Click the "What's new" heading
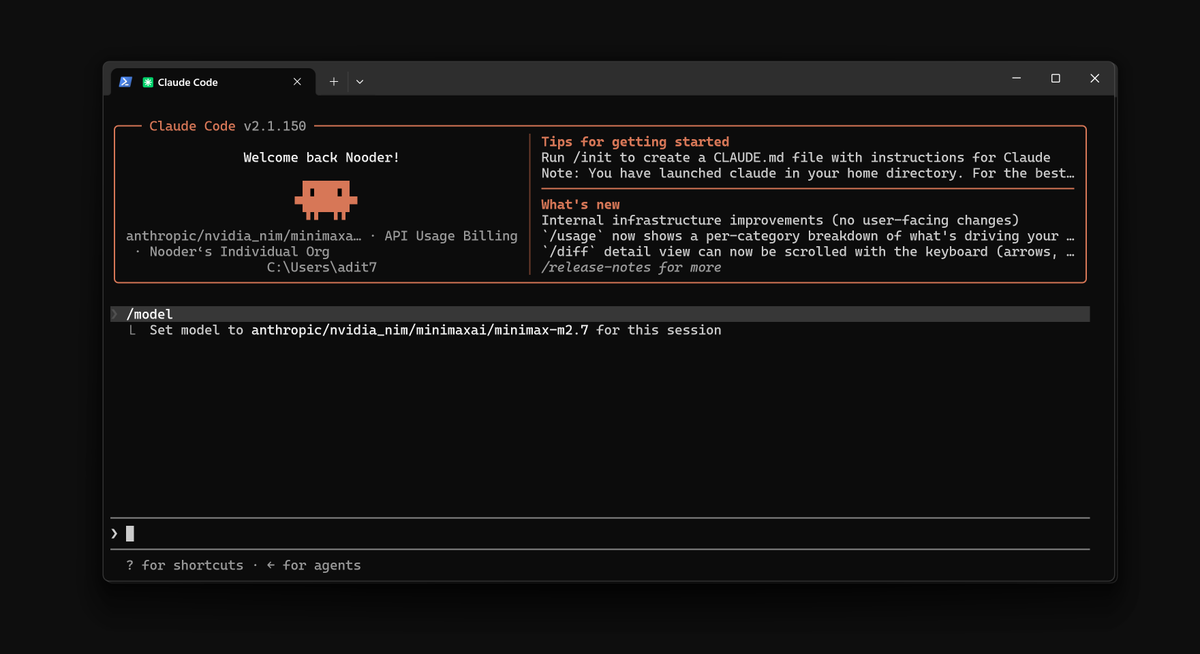1200x654 pixels. tap(580, 204)
